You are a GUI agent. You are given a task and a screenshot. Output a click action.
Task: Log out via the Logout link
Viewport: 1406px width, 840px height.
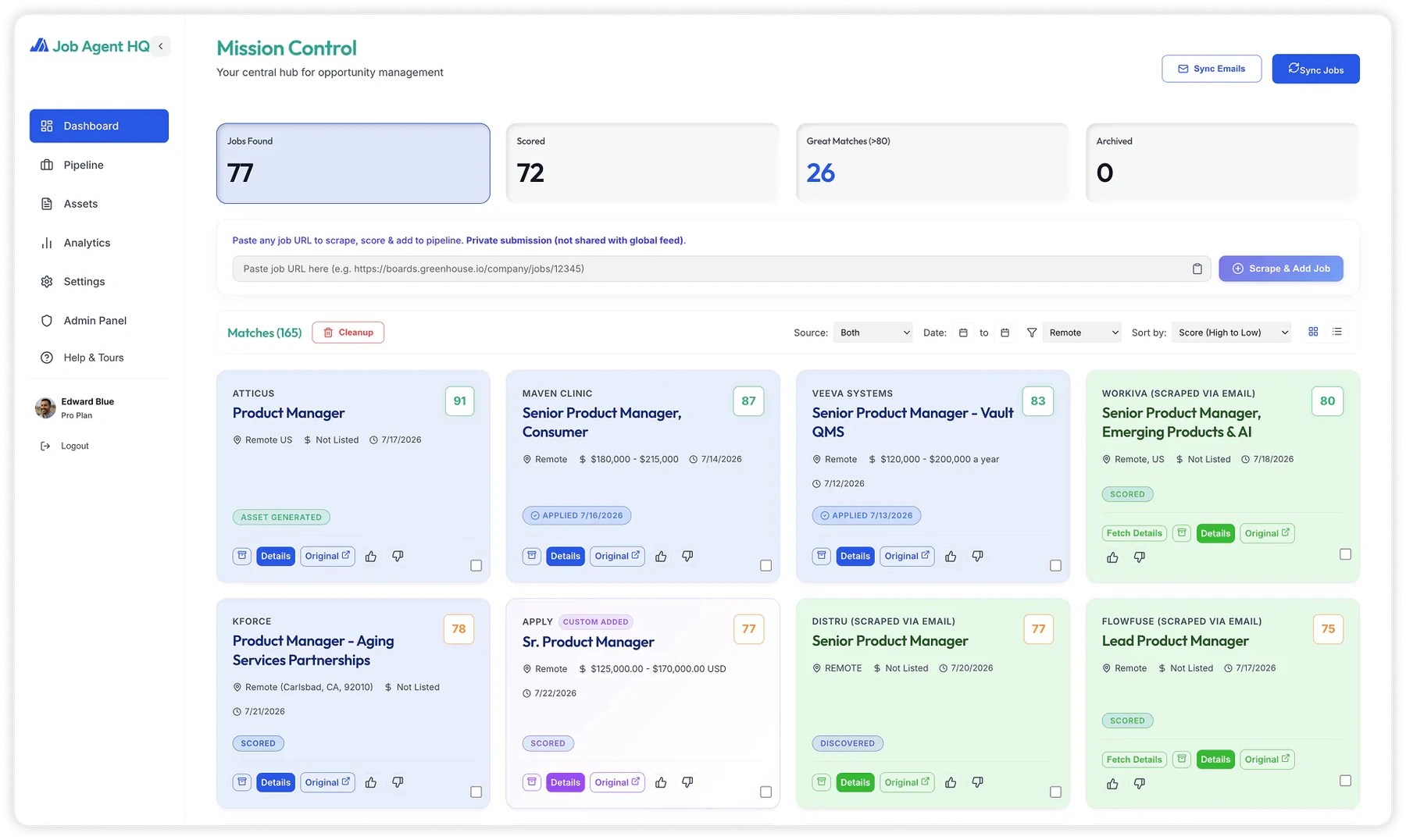click(65, 446)
